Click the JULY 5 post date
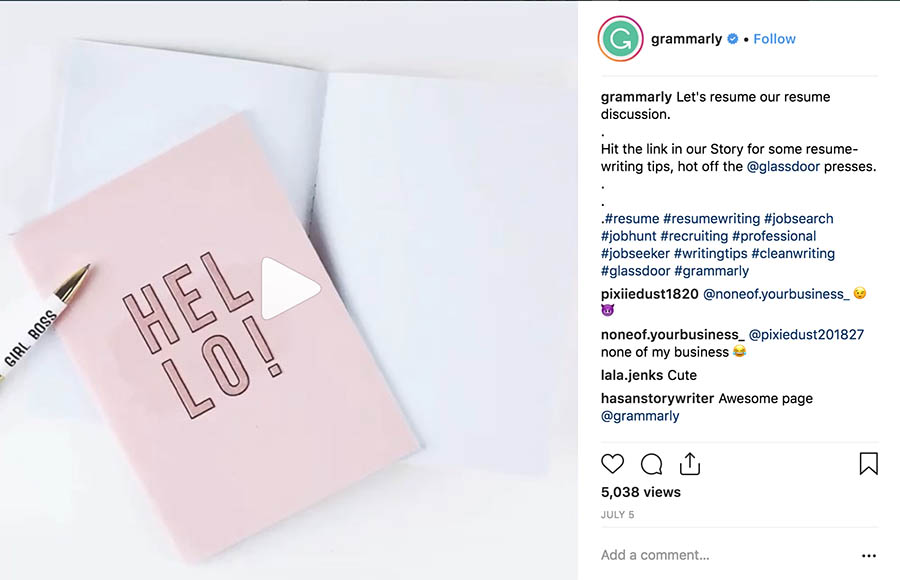The height and width of the screenshot is (580, 900). click(617, 515)
